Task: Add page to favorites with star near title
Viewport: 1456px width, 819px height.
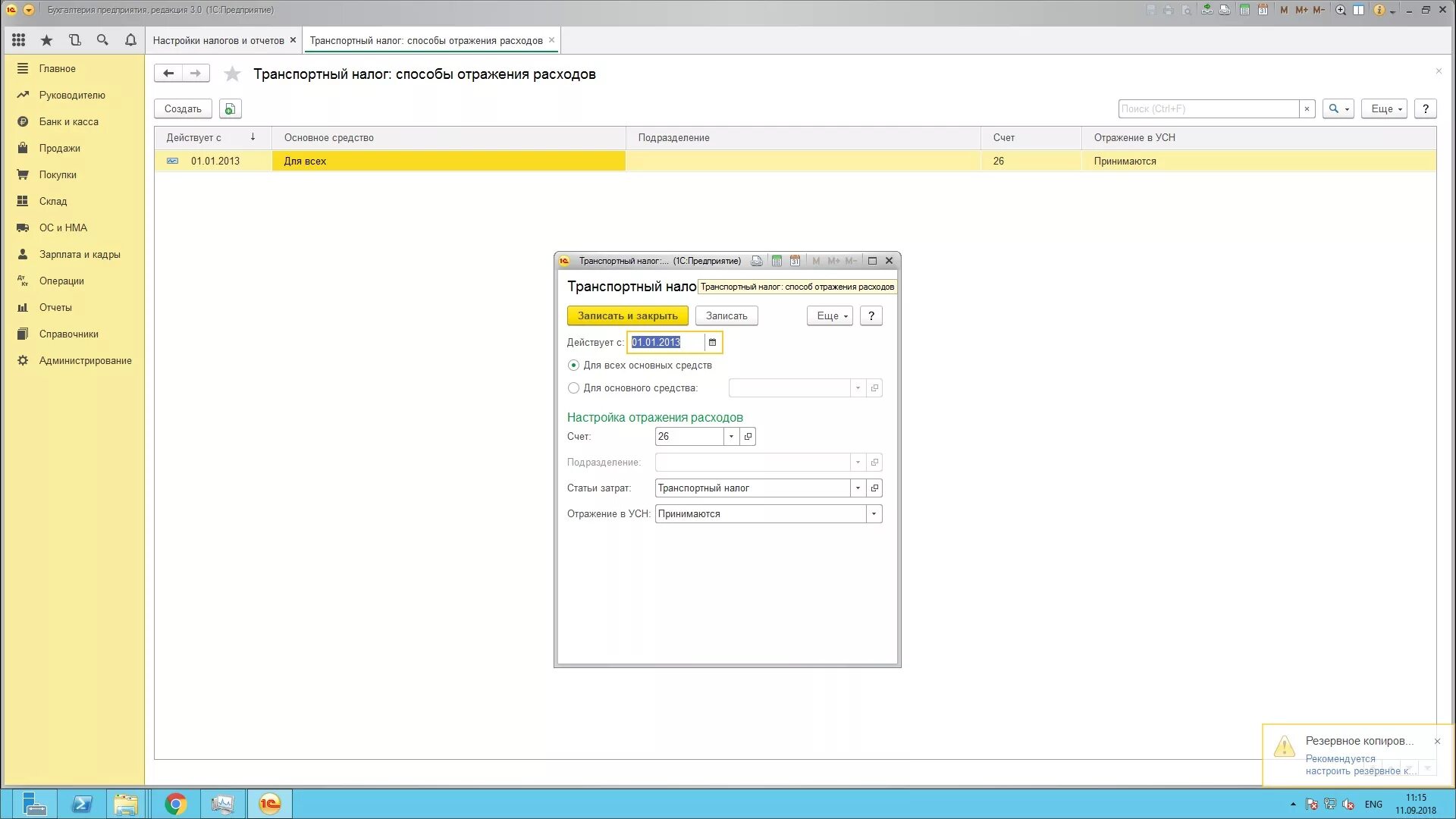Action: pos(232,74)
